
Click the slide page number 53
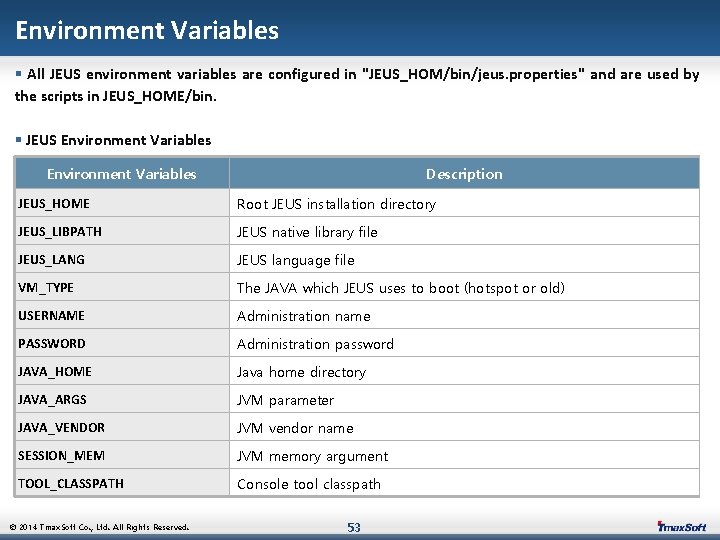354,527
